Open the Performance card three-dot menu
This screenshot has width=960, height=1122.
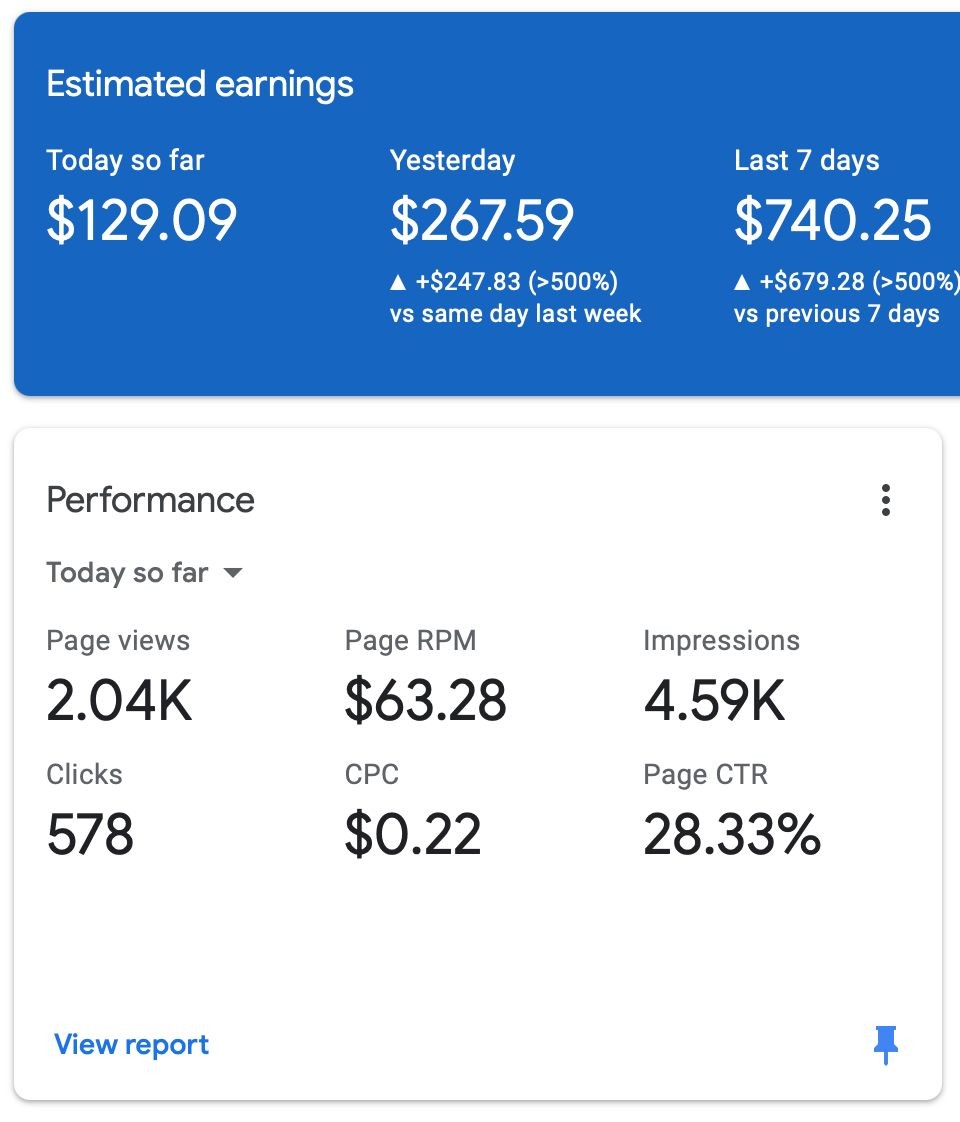pos(885,500)
